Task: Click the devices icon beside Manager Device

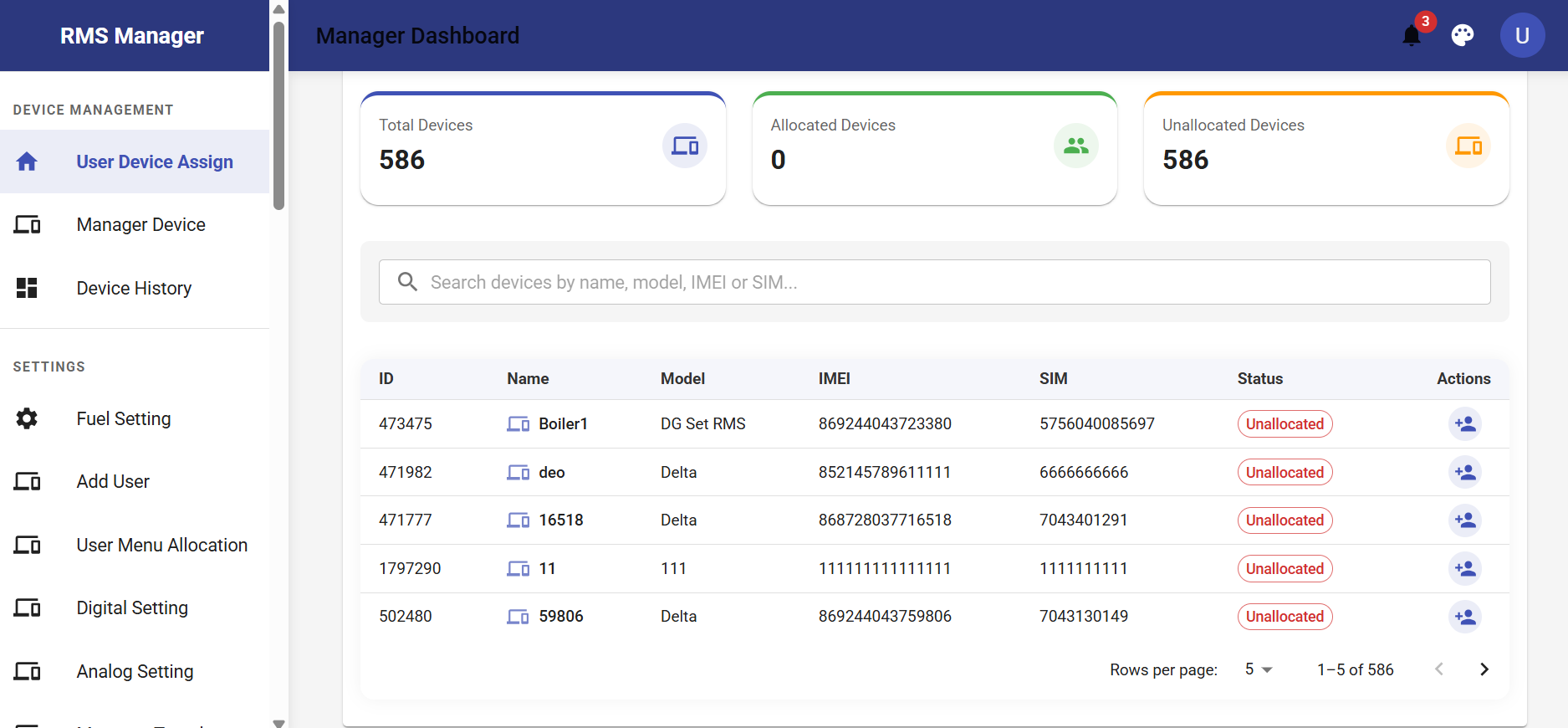Action: (x=27, y=224)
